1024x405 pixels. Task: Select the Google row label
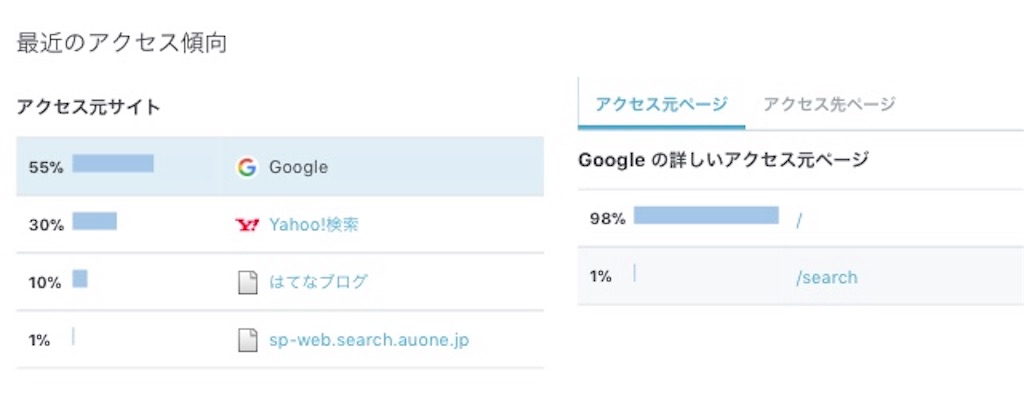coord(298,168)
